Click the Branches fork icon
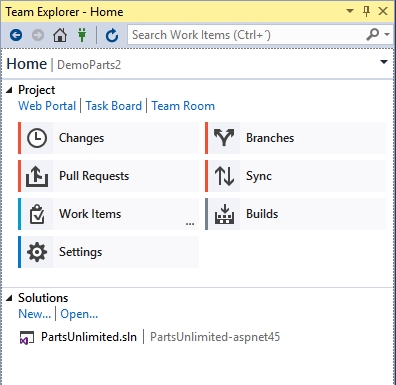This screenshot has width=396, height=385. [224, 138]
